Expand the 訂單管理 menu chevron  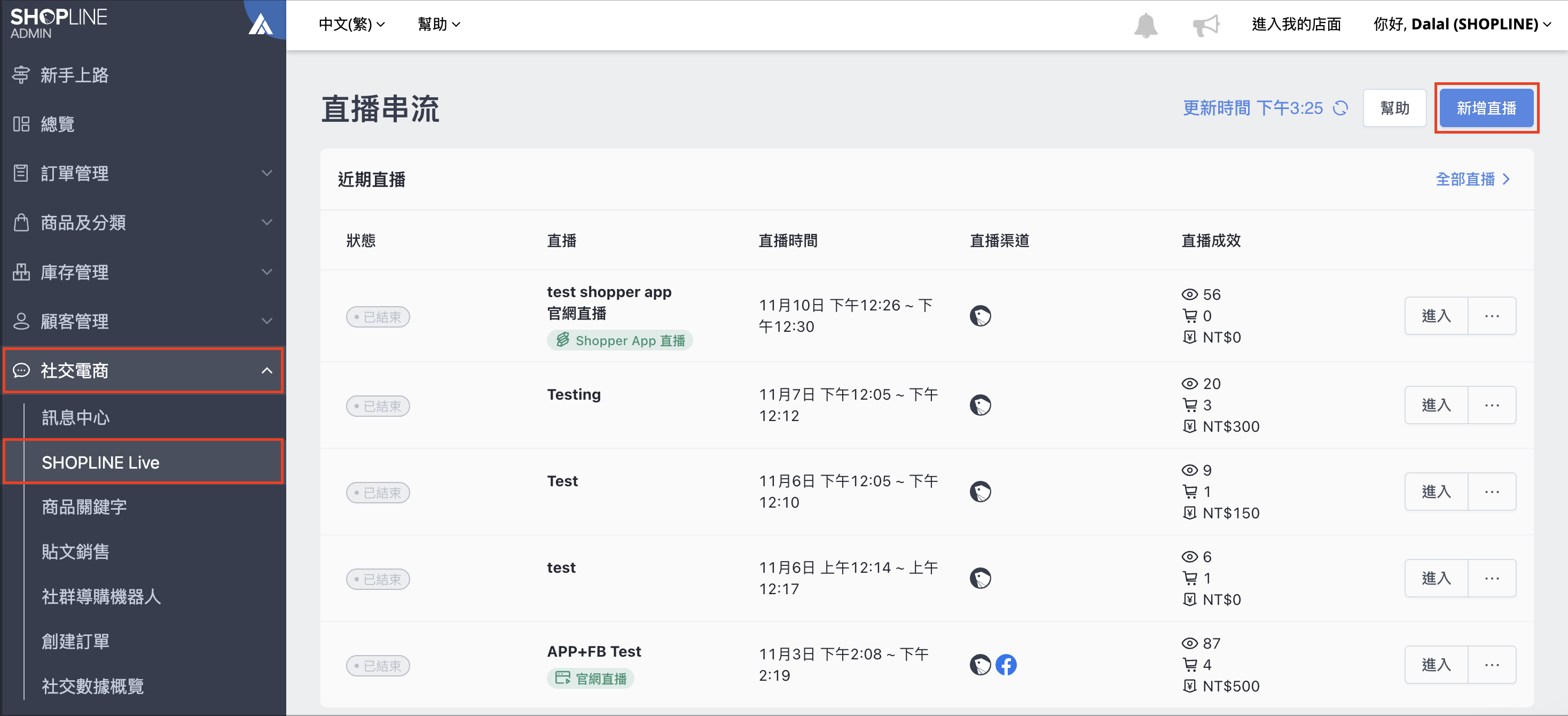click(x=266, y=174)
